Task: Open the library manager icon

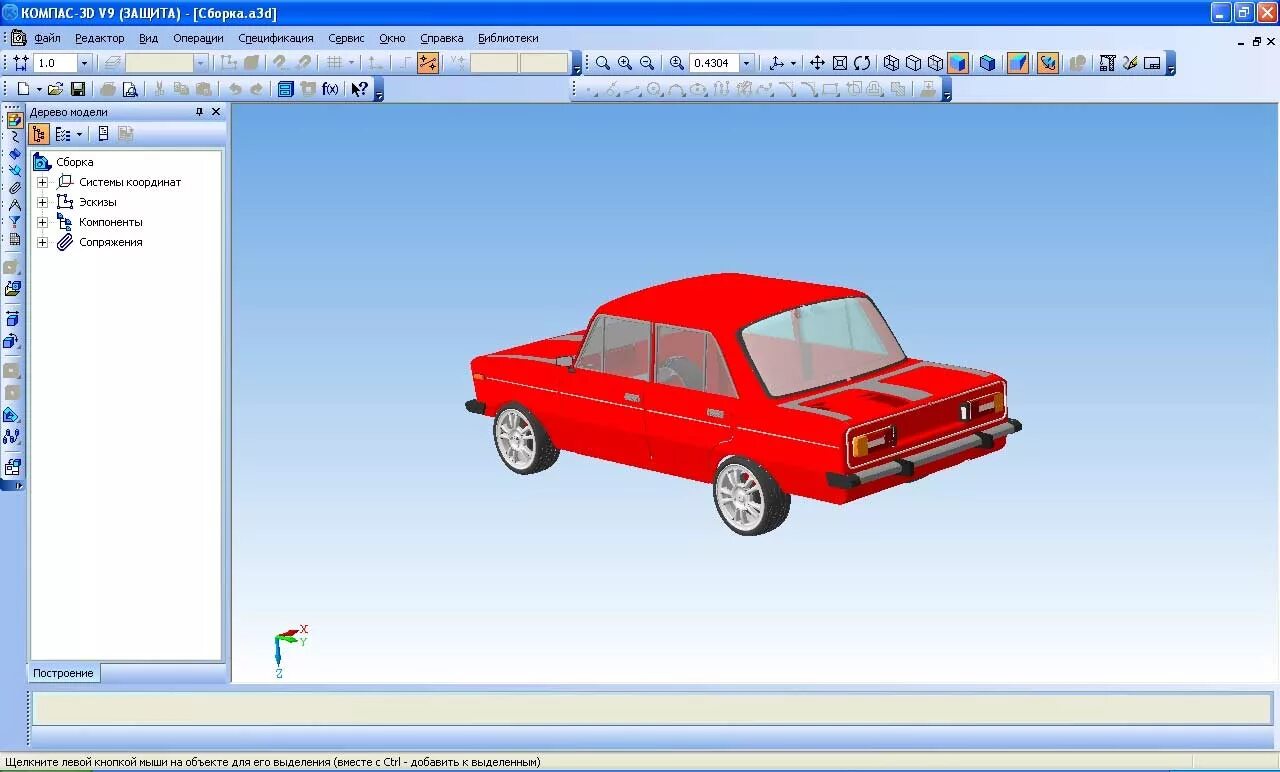Action: pos(285,89)
